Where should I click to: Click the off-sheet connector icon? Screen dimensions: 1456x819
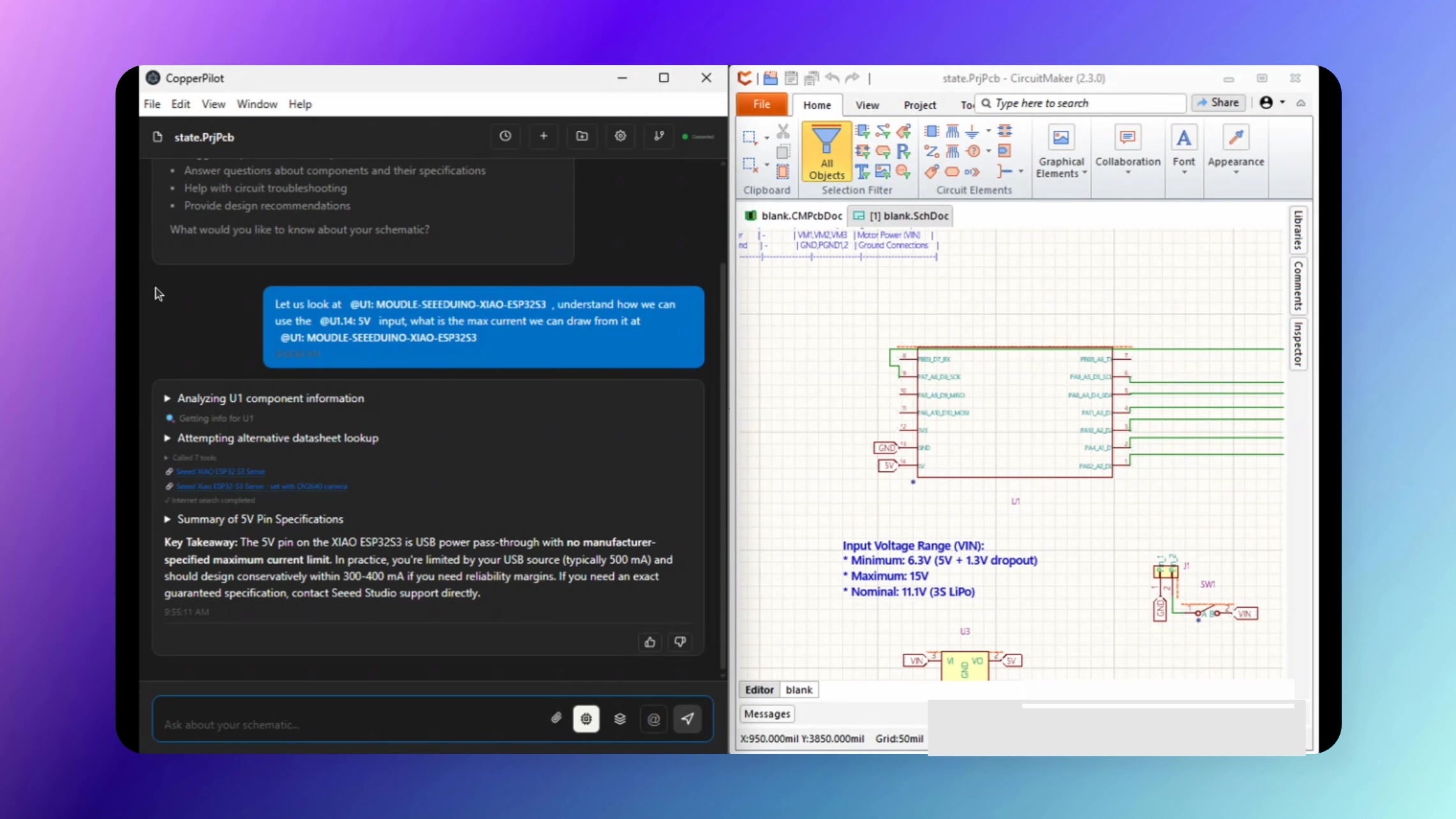pos(972,172)
